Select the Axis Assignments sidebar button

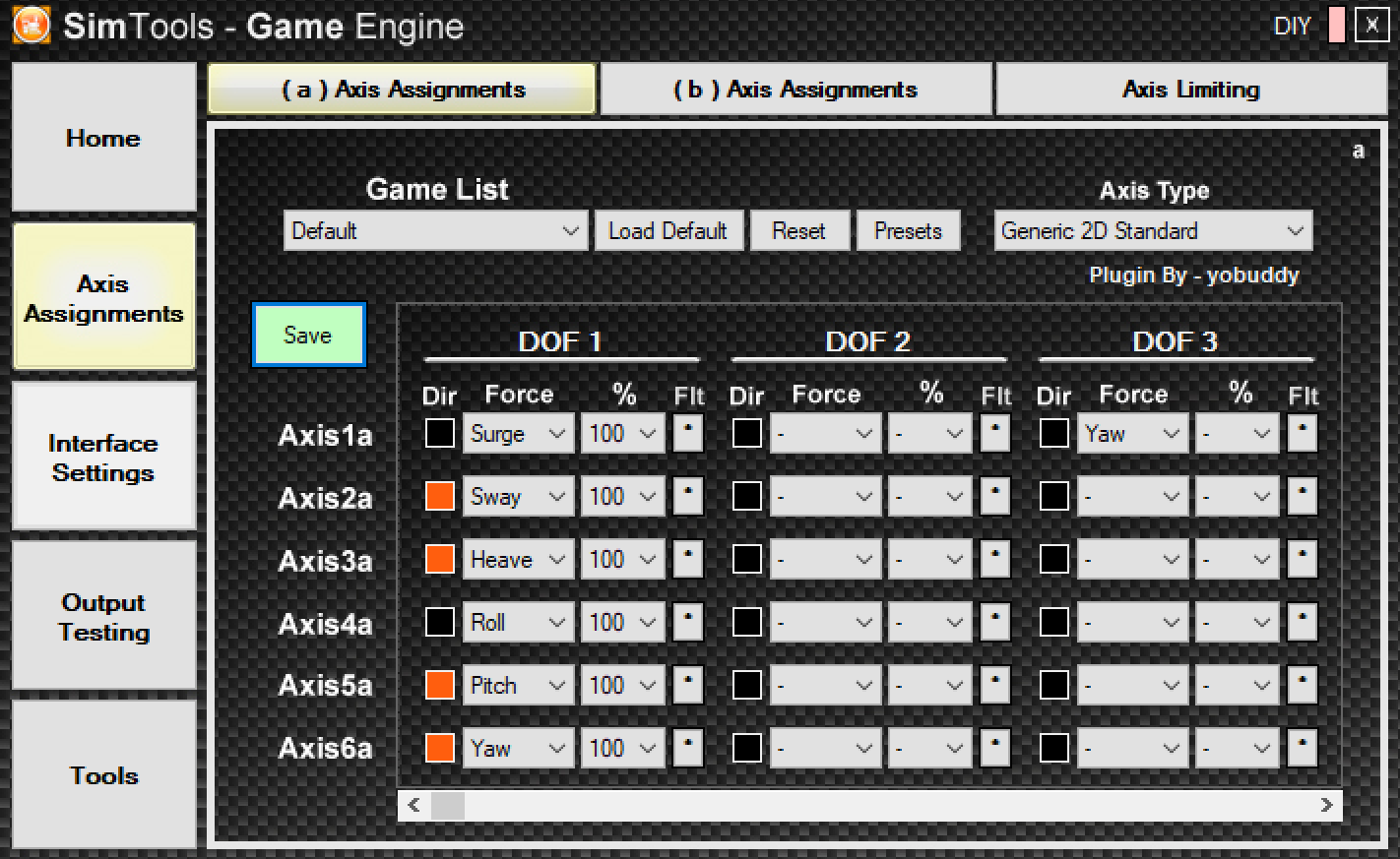pyautogui.click(x=103, y=297)
